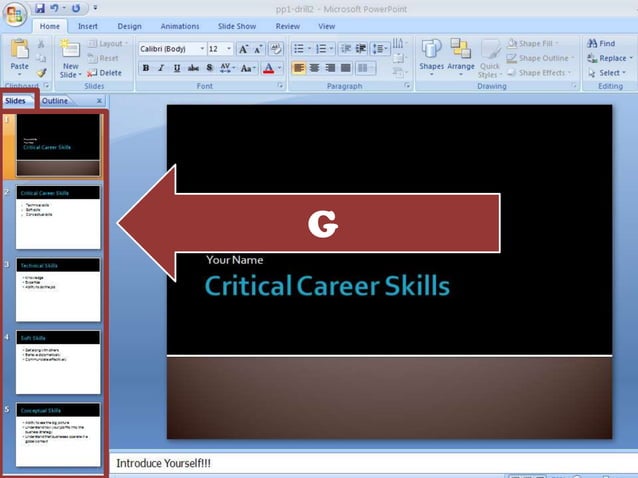638x478 pixels.
Task: Grow the font size
Action: coord(243,49)
